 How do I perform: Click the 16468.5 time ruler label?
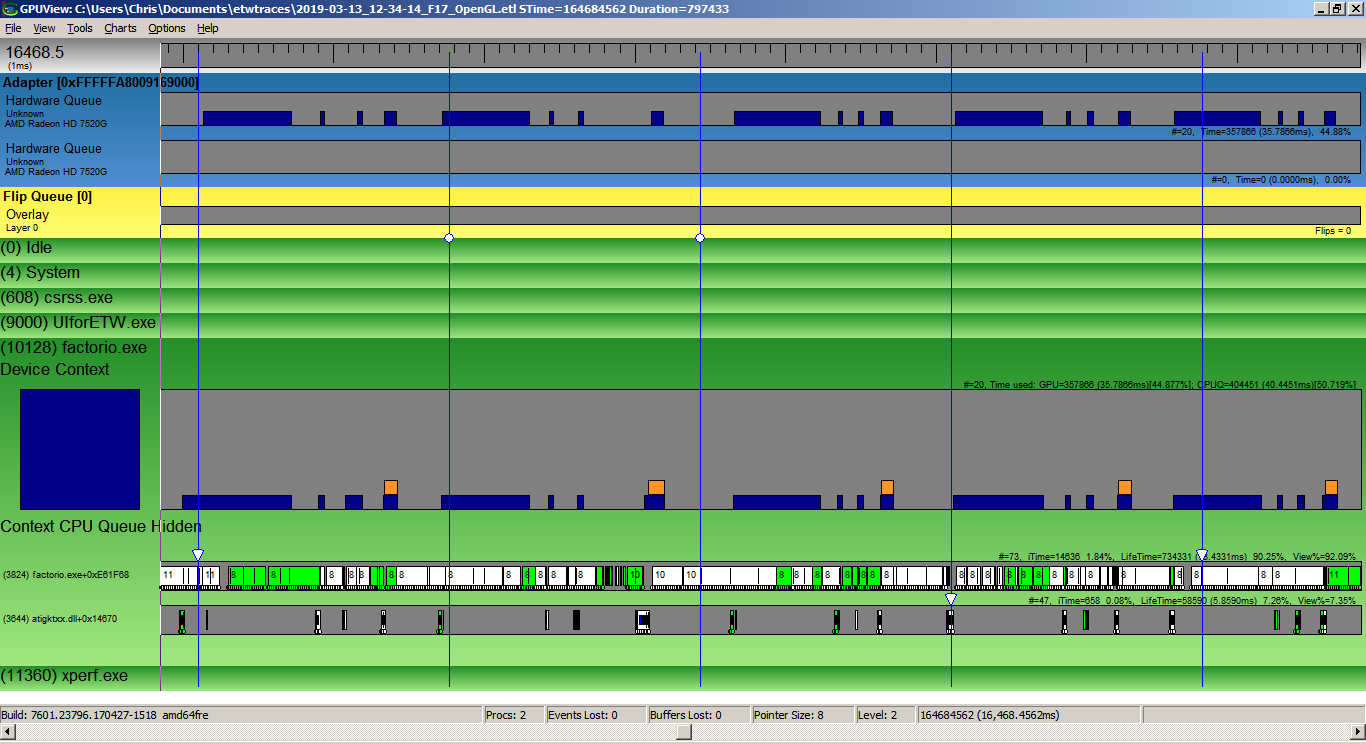click(x=35, y=52)
